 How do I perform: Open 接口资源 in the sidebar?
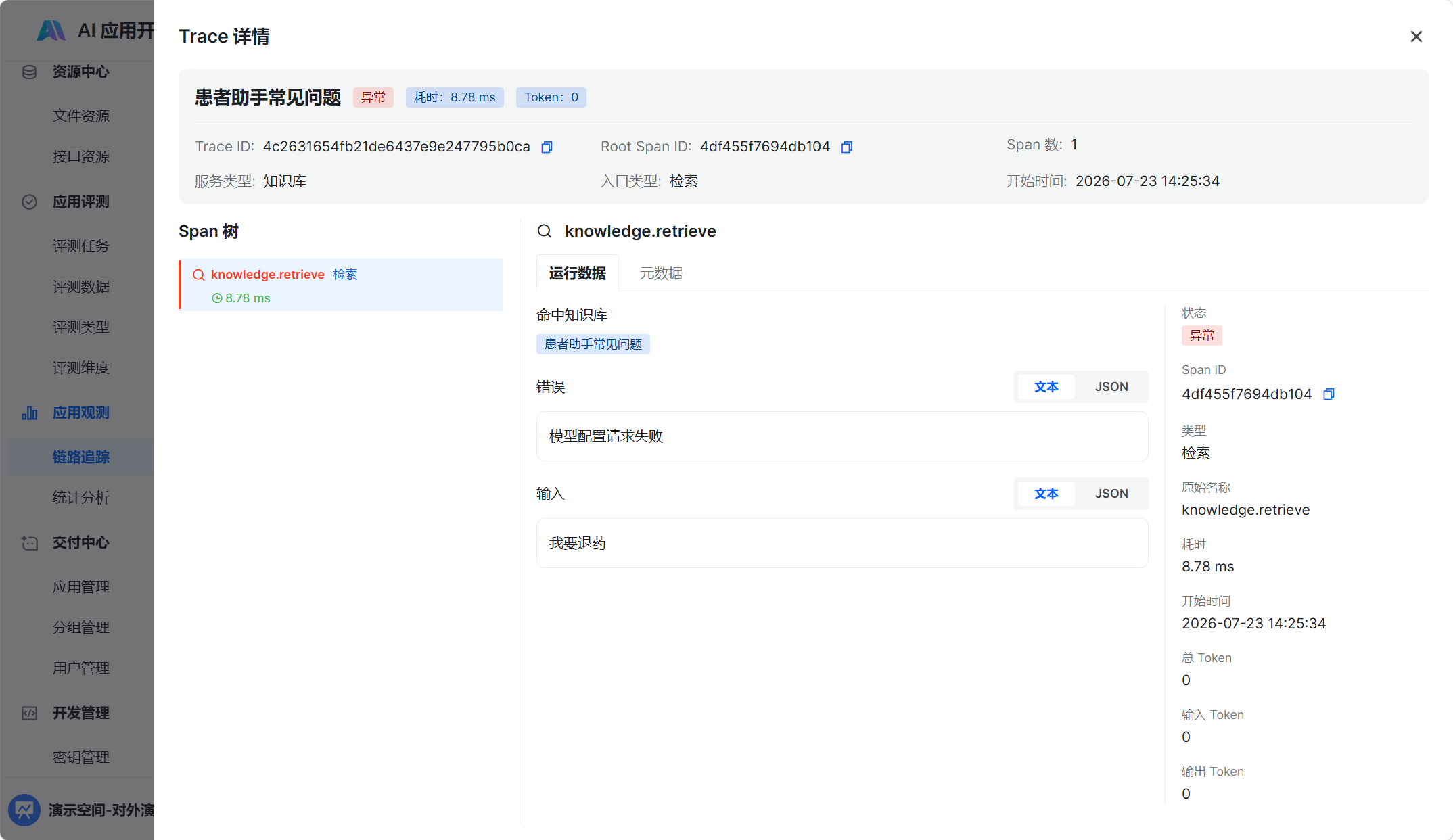pos(81,157)
